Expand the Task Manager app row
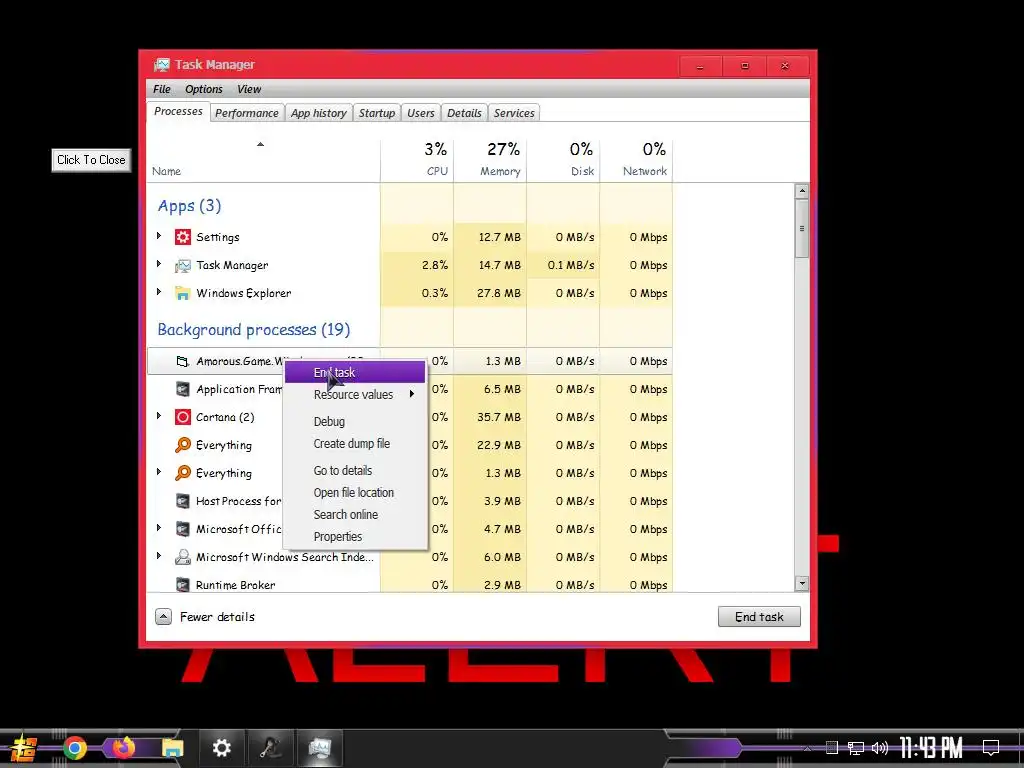 [x=159, y=264]
